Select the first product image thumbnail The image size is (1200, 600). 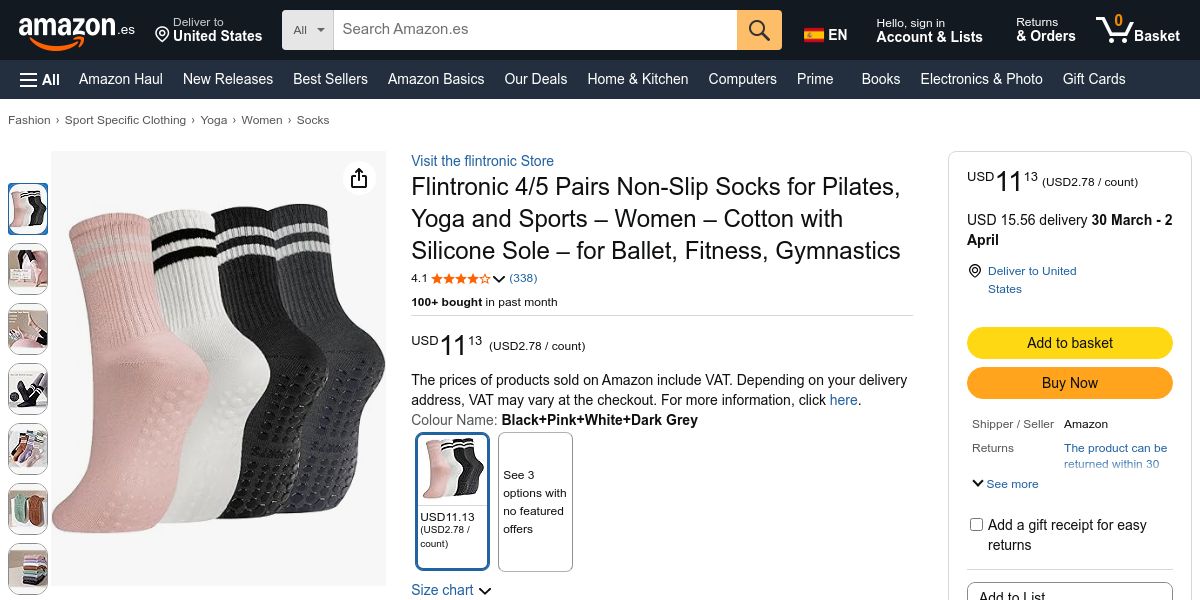point(28,209)
